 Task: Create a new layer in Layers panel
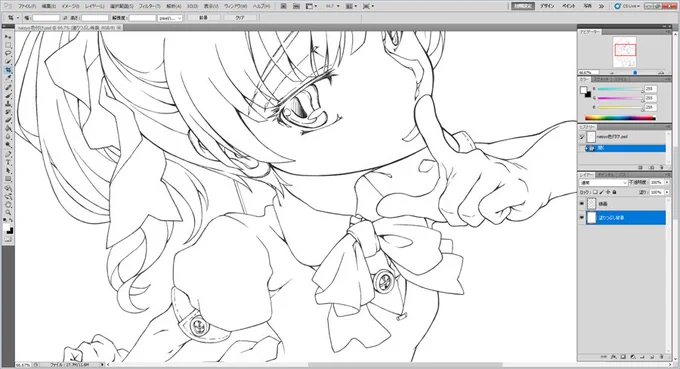pyautogui.click(x=652, y=356)
